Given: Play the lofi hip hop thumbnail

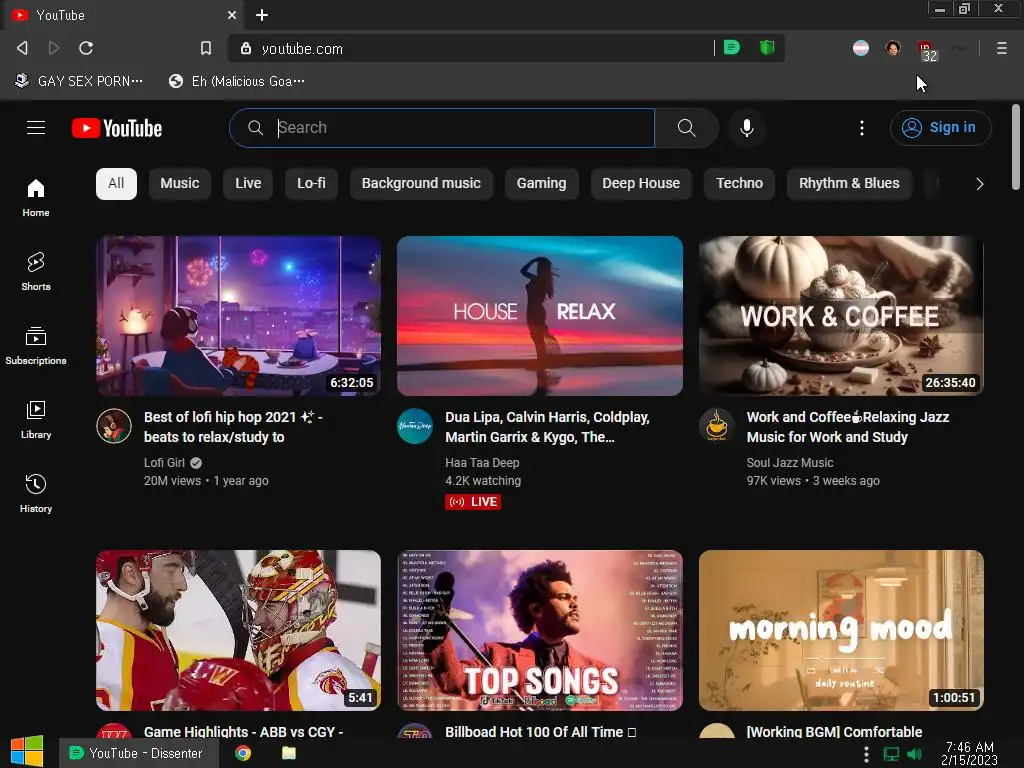Looking at the screenshot, I should point(238,316).
